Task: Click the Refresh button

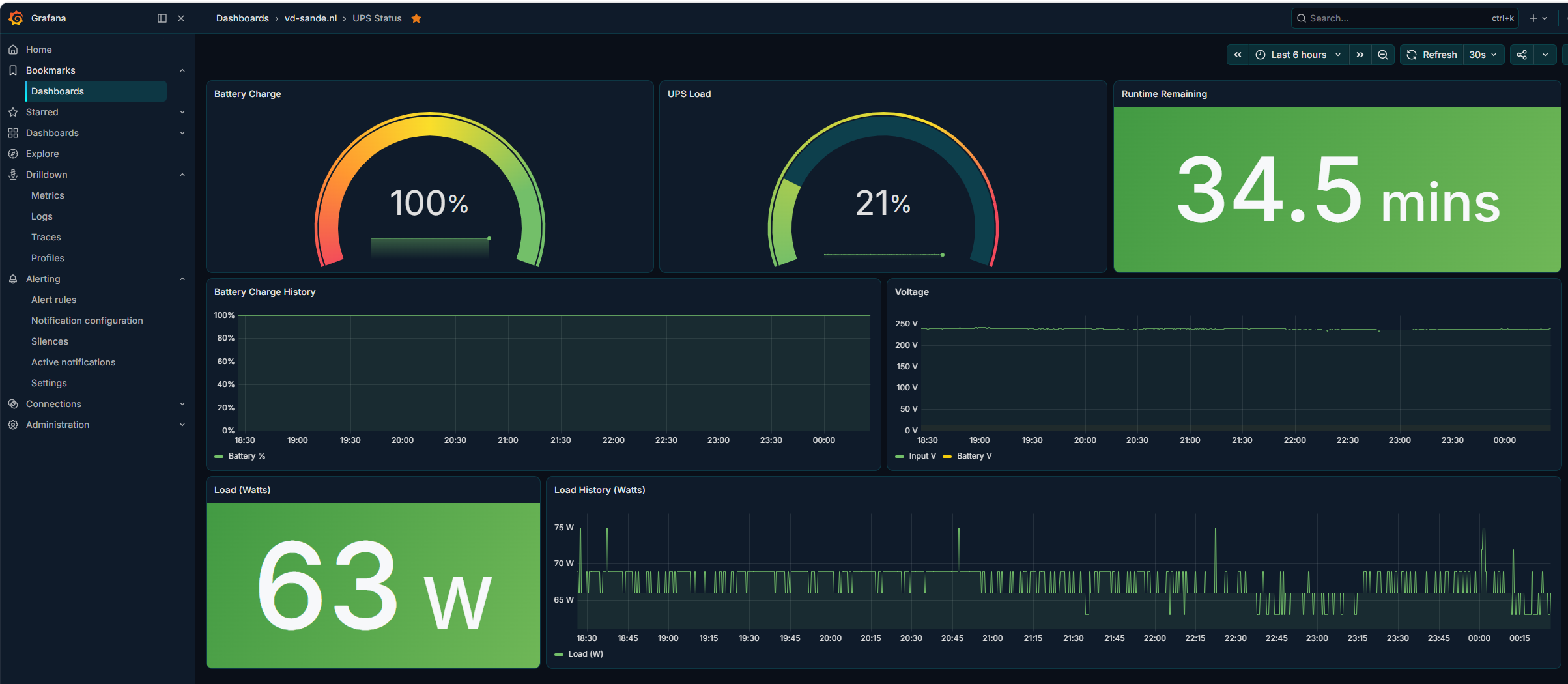Action: [x=1432, y=55]
